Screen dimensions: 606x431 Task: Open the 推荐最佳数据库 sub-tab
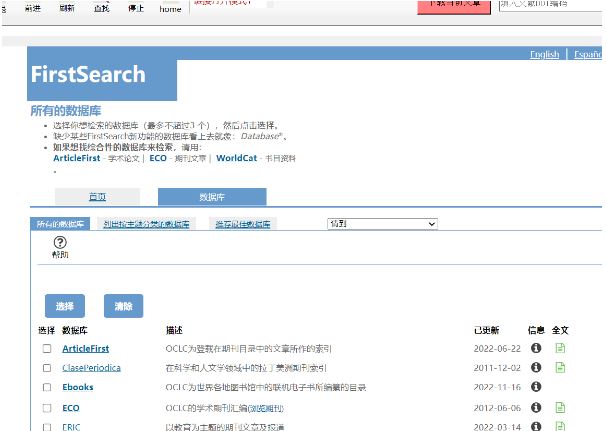243,224
